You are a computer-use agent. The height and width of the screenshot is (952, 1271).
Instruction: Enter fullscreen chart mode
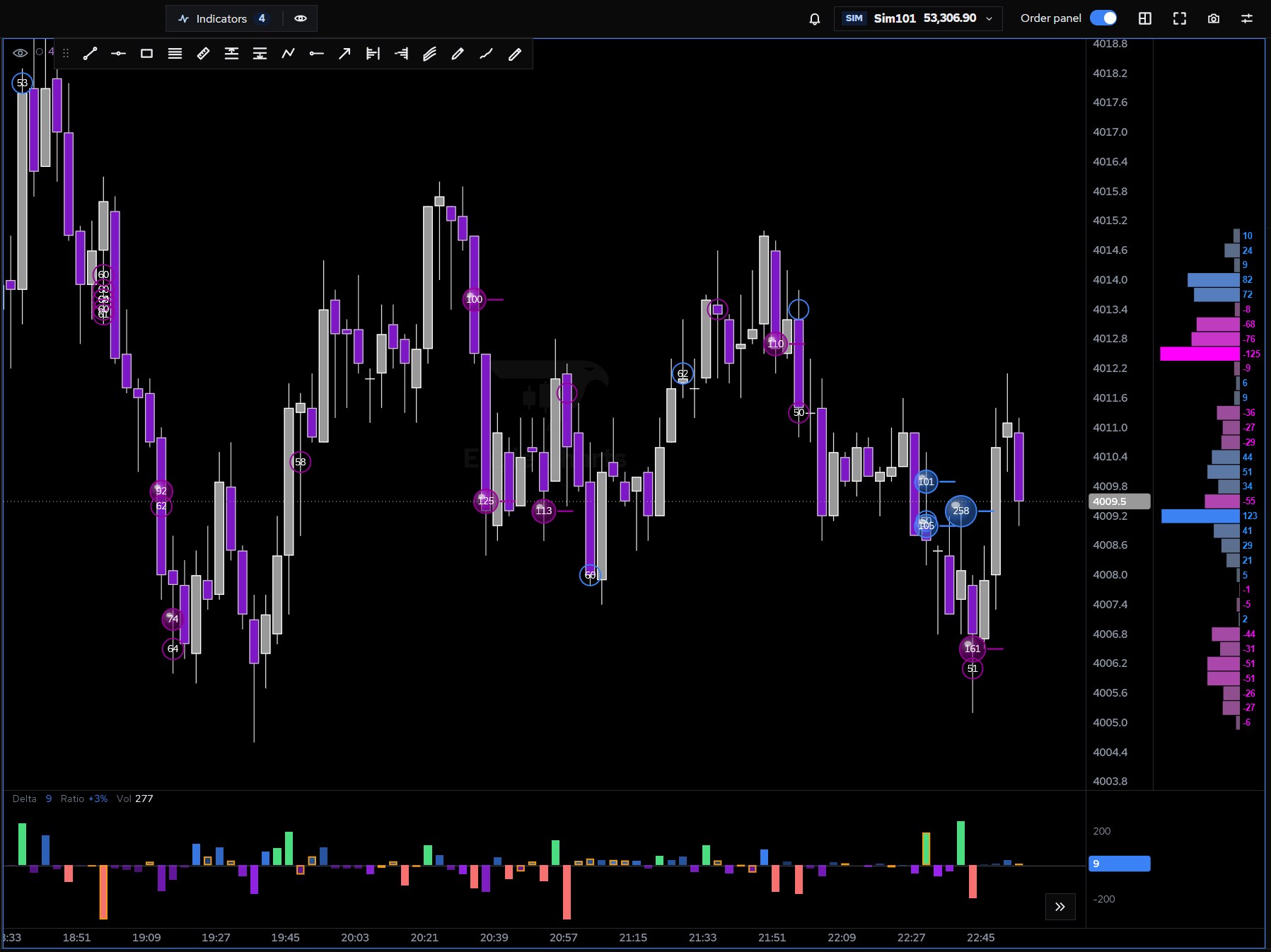(1180, 18)
